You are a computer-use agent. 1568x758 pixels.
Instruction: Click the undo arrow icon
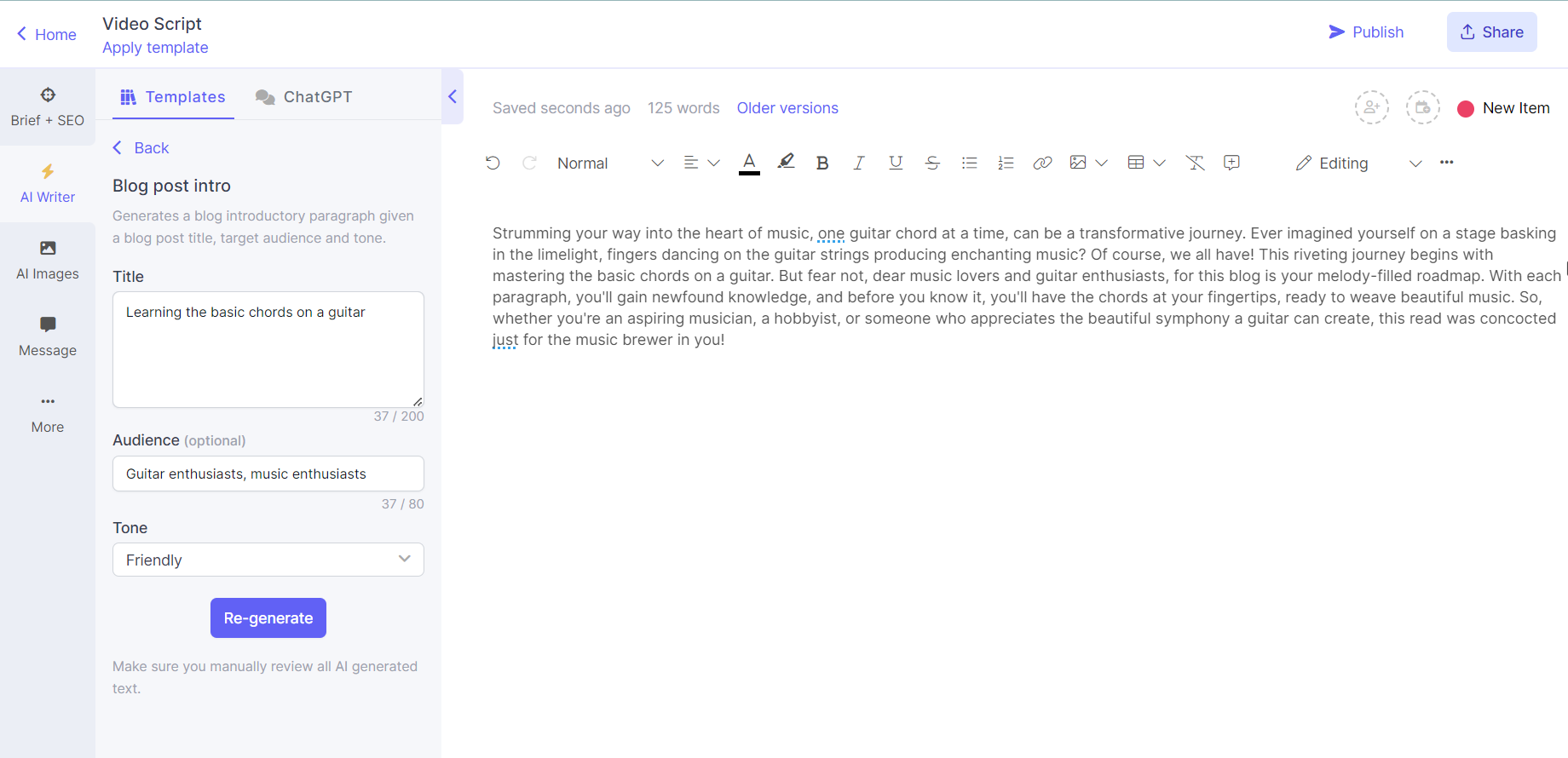(x=493, y=163)
